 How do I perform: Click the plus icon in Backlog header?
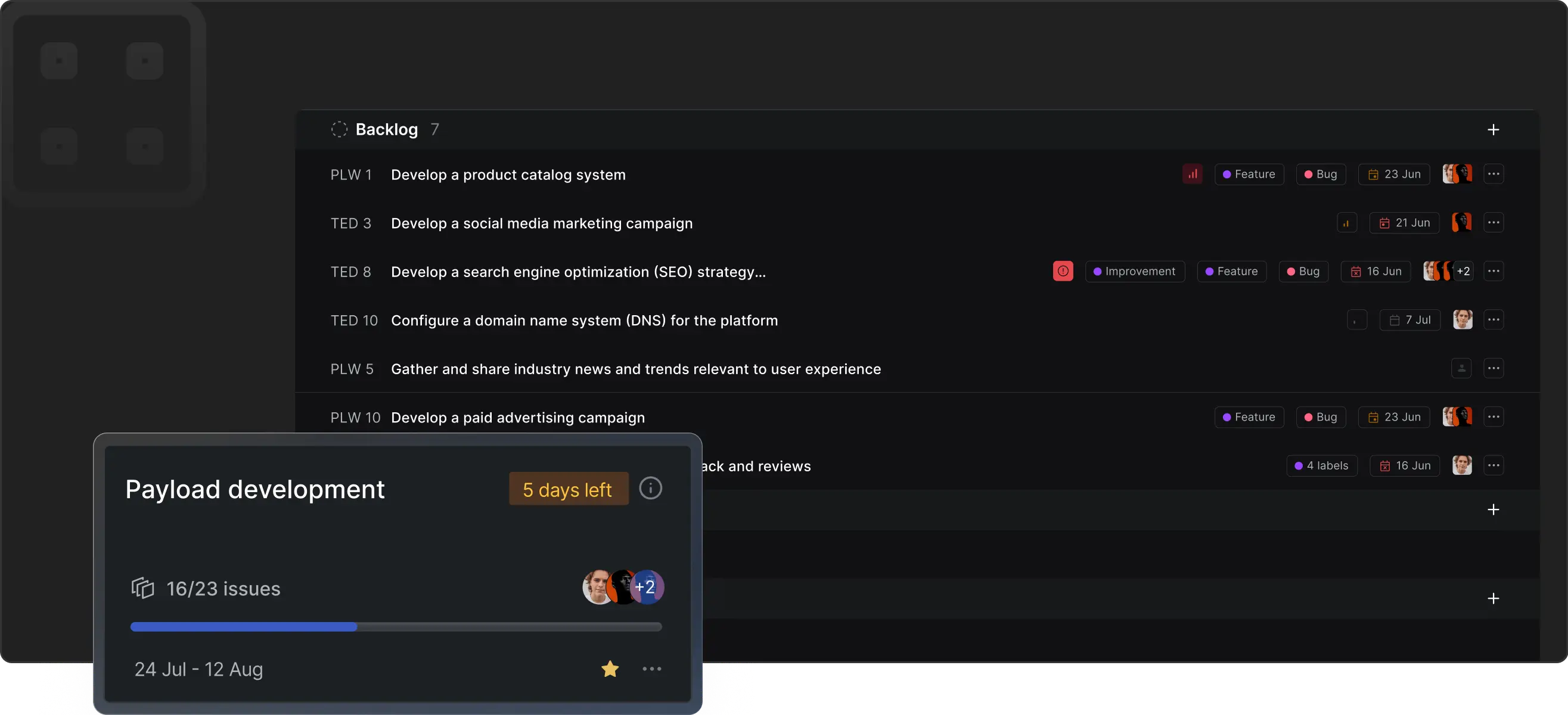[x=1492, y=130]
